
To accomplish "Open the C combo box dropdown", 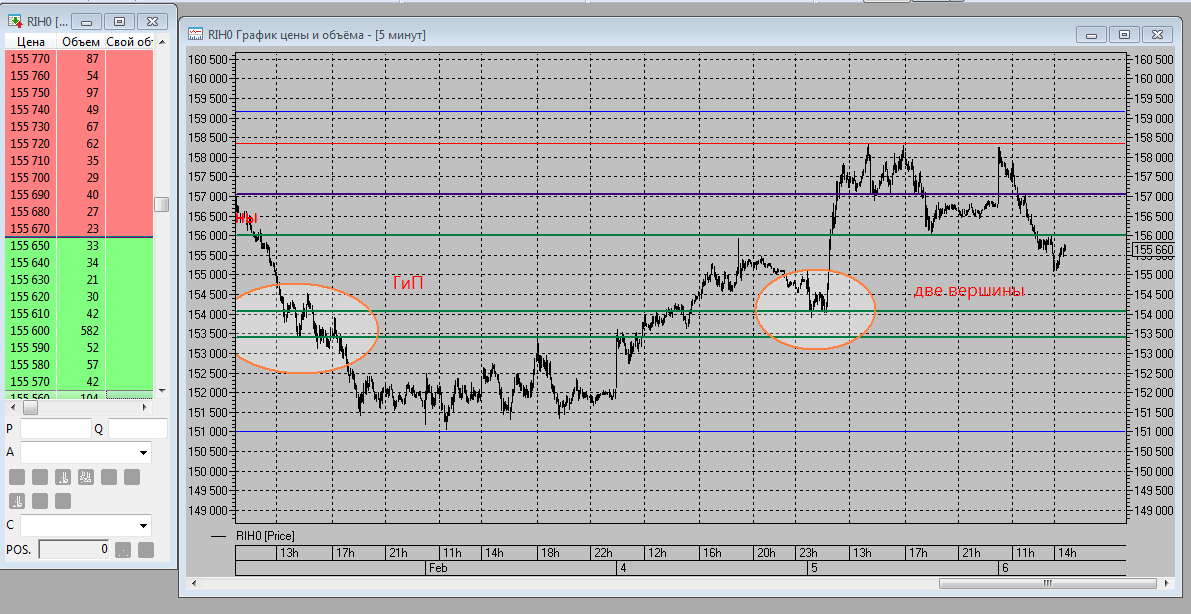I will point(143,525).
